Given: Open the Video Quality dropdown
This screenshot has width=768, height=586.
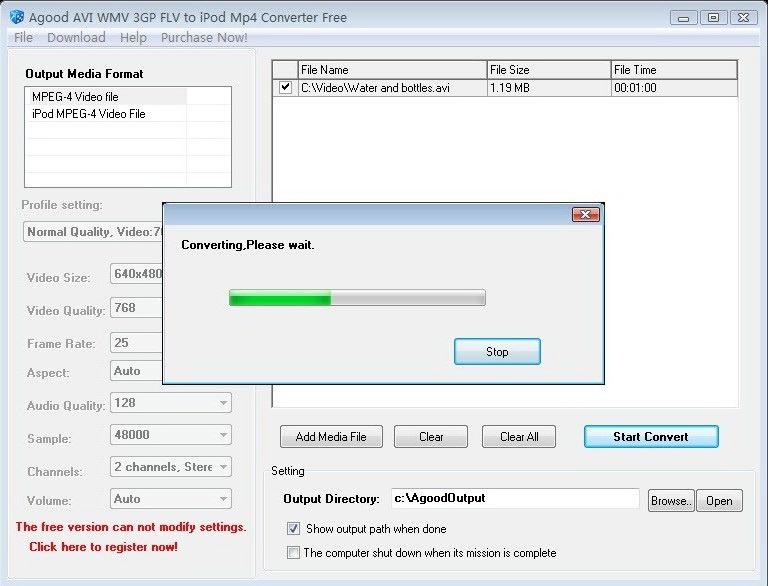Looking at the screenshot, I should pyautogui.click(x=137, y=308).
